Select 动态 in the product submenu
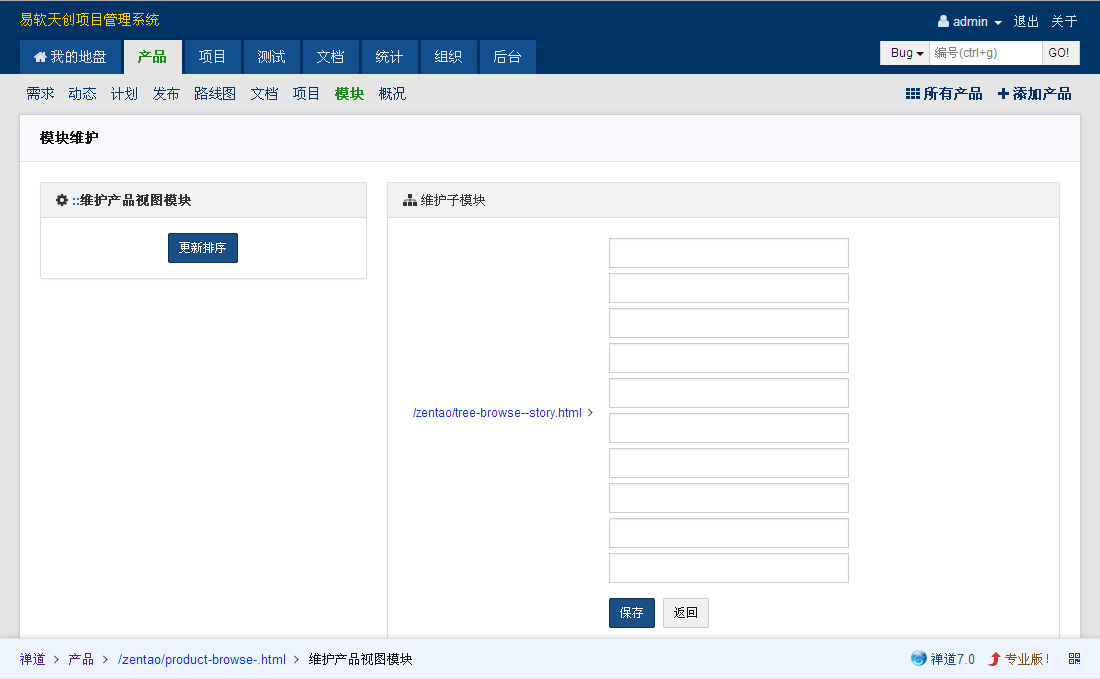The height and width of the screenshot is (679, 1100). 82,93
